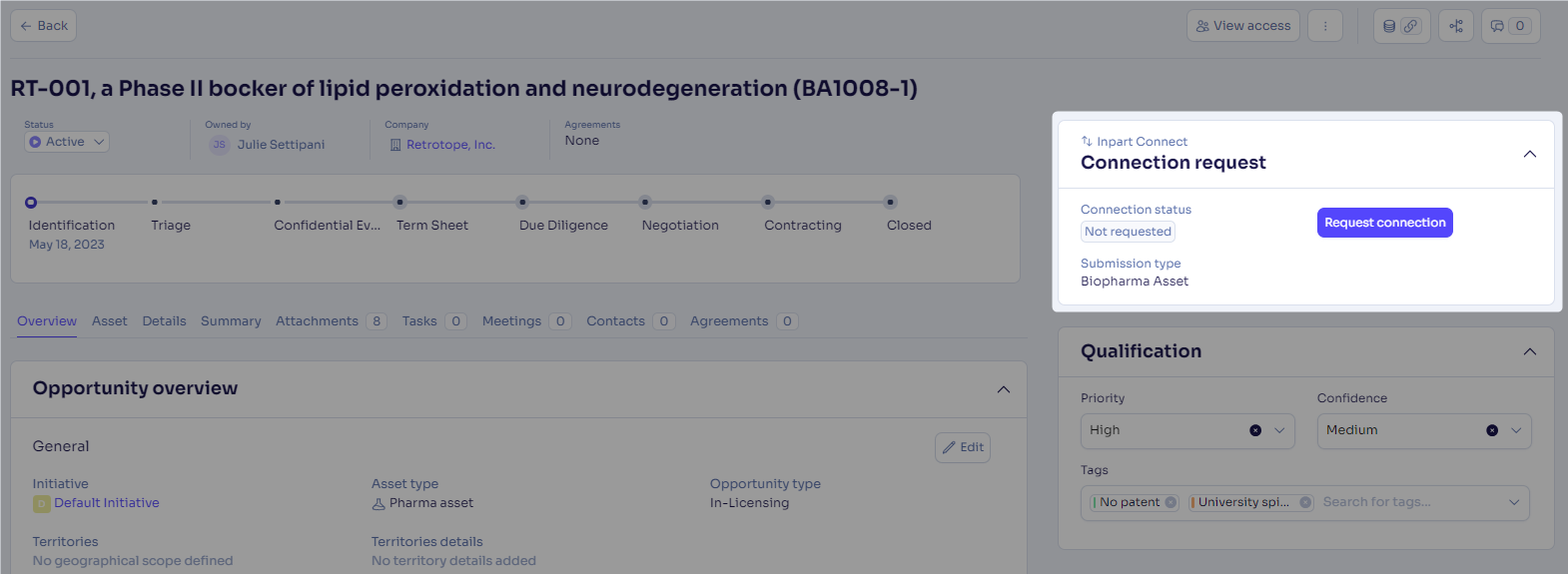Open the comments icon showing 0
The width and height of the screenshot is (1568, 574).
coord(1510,26)
